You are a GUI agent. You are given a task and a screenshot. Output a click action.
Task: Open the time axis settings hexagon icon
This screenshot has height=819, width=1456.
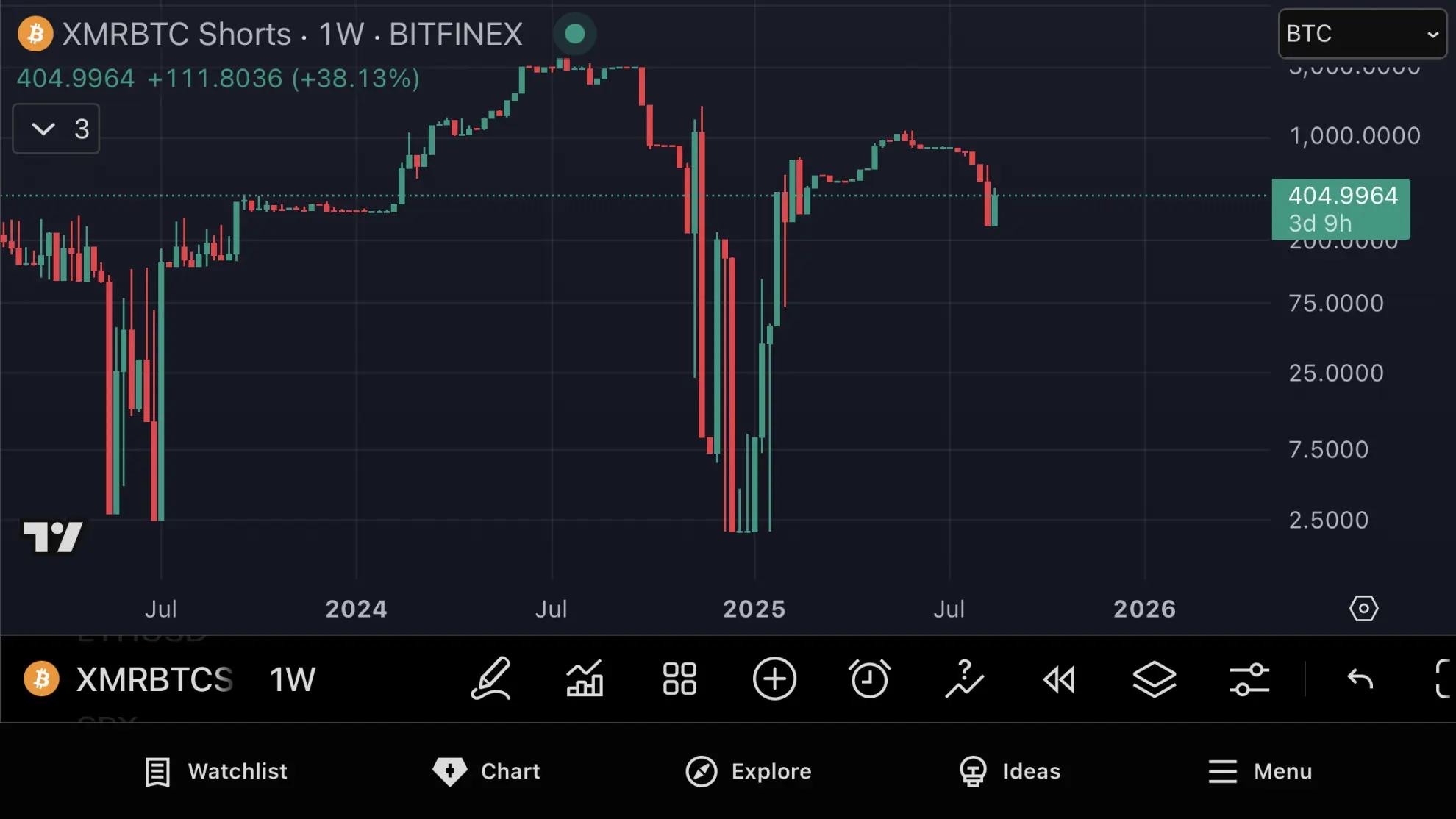click(x=1363, y=609)
